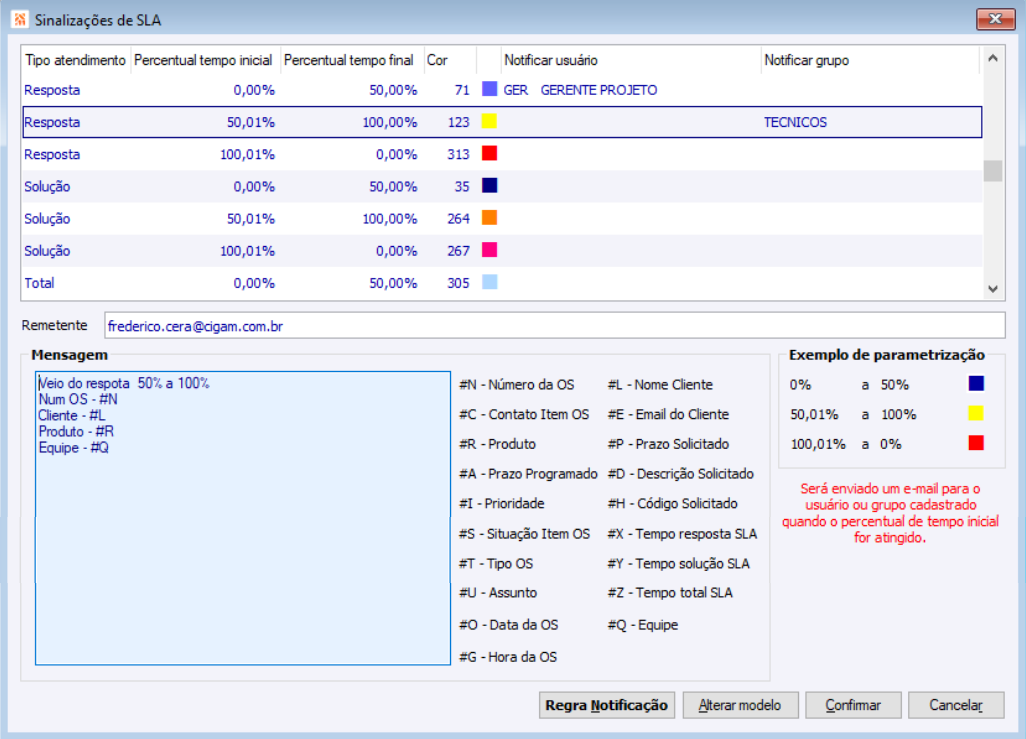Click the #D - Descrição Solicitado tag

681,474
